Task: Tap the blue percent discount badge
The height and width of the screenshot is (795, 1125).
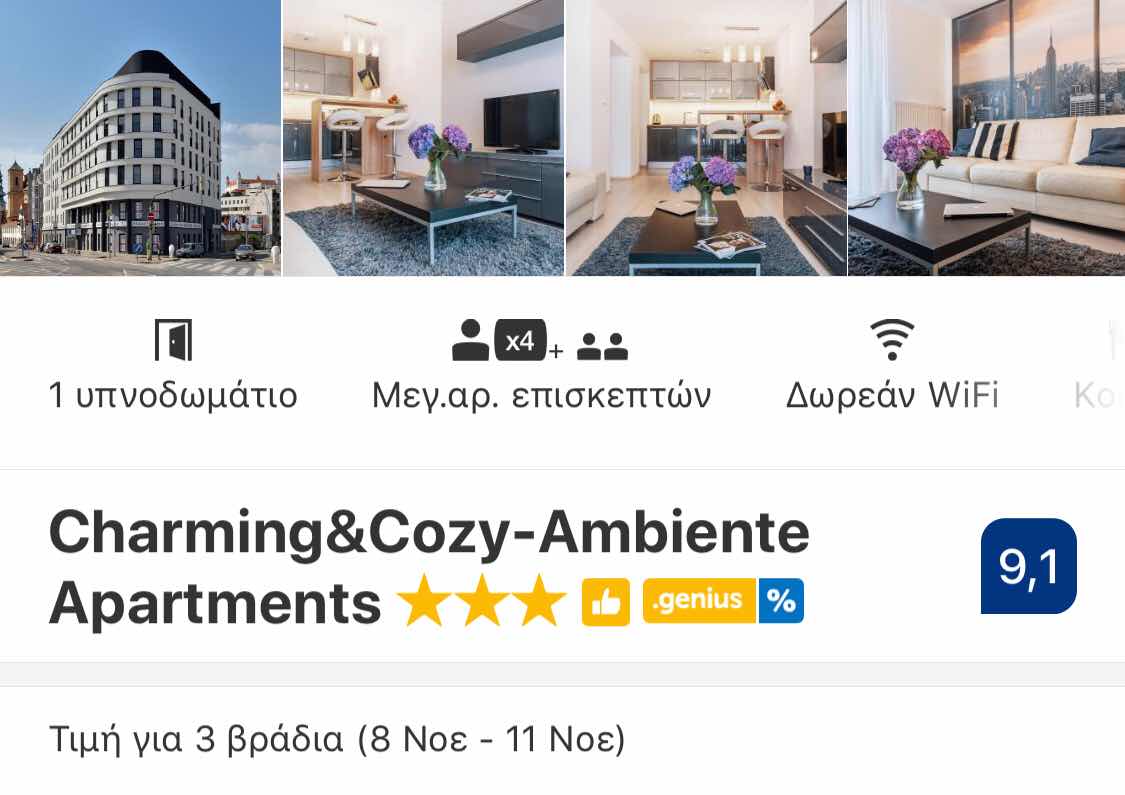Action: [x=781, y=601]
